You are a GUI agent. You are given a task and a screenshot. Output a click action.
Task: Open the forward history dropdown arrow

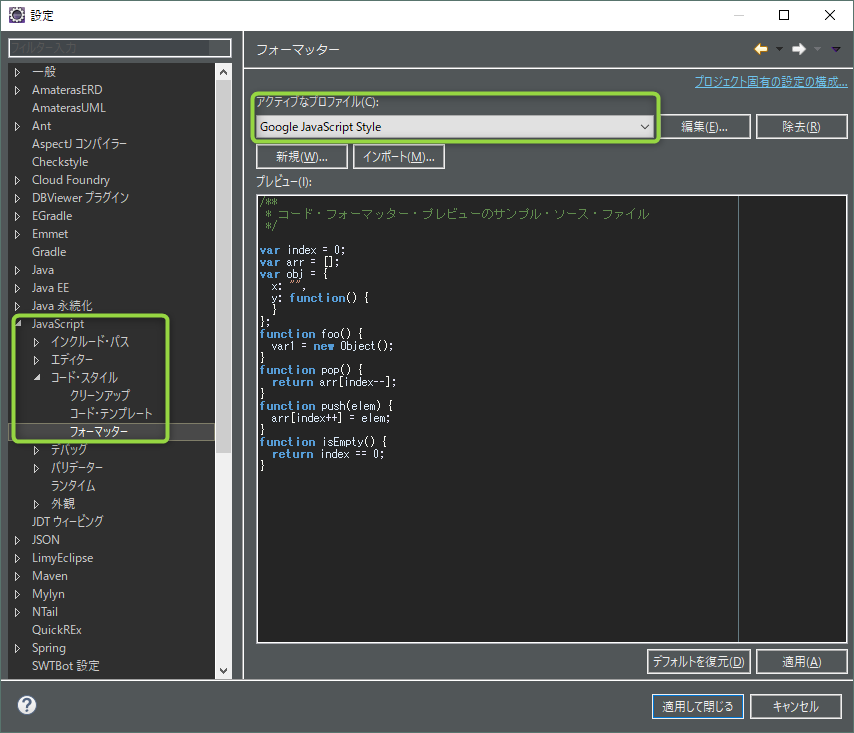pos(817,49)
